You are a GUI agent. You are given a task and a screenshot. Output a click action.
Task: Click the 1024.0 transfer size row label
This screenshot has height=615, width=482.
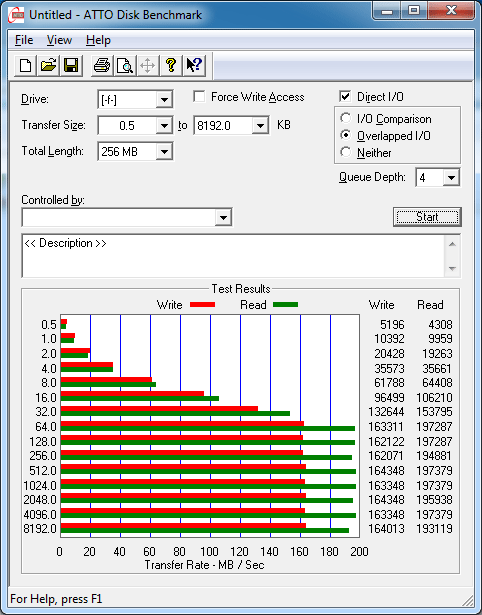pyautogui.click(x=40, y=486)
